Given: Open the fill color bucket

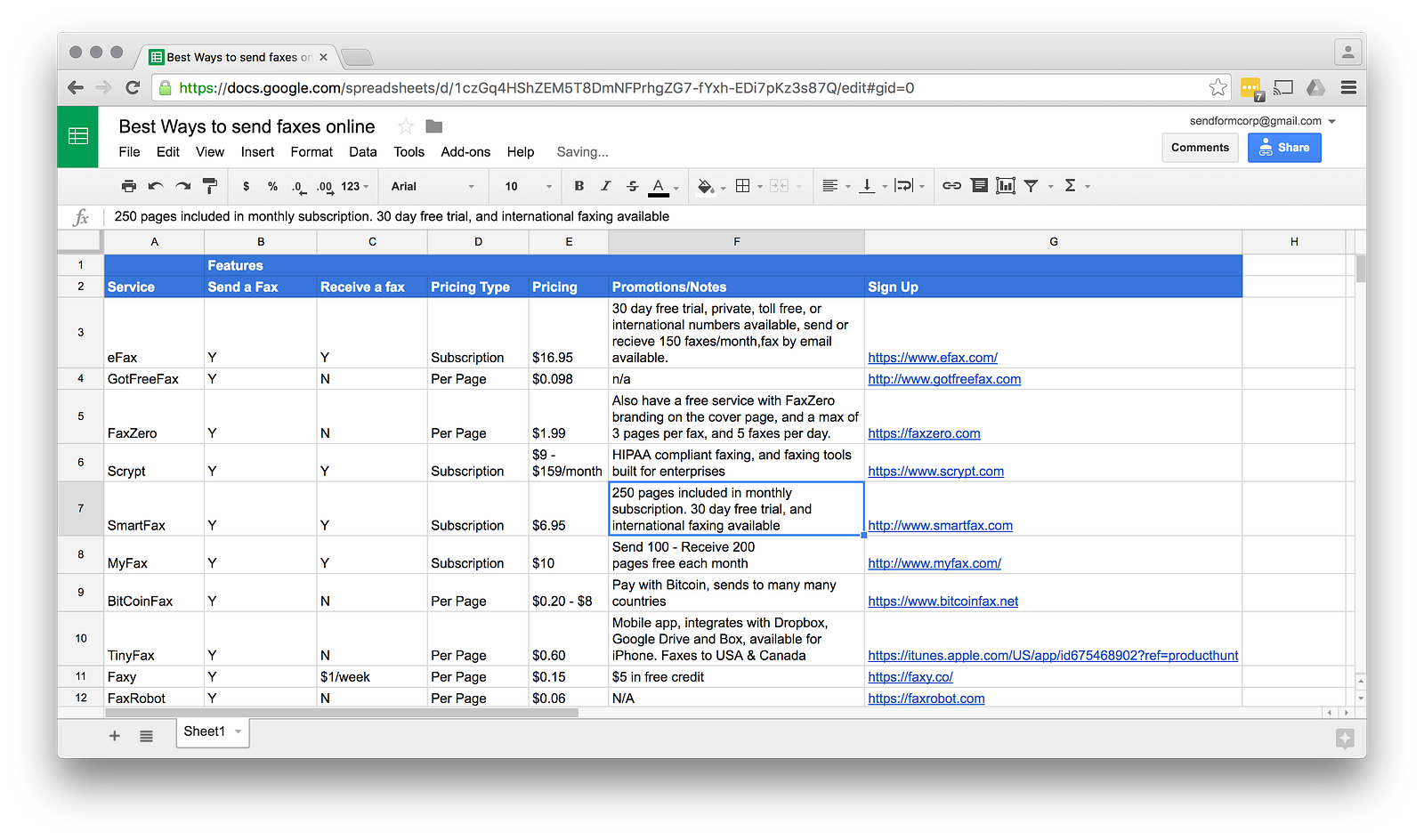Looking at the screenshot, I should coord(706,186).
